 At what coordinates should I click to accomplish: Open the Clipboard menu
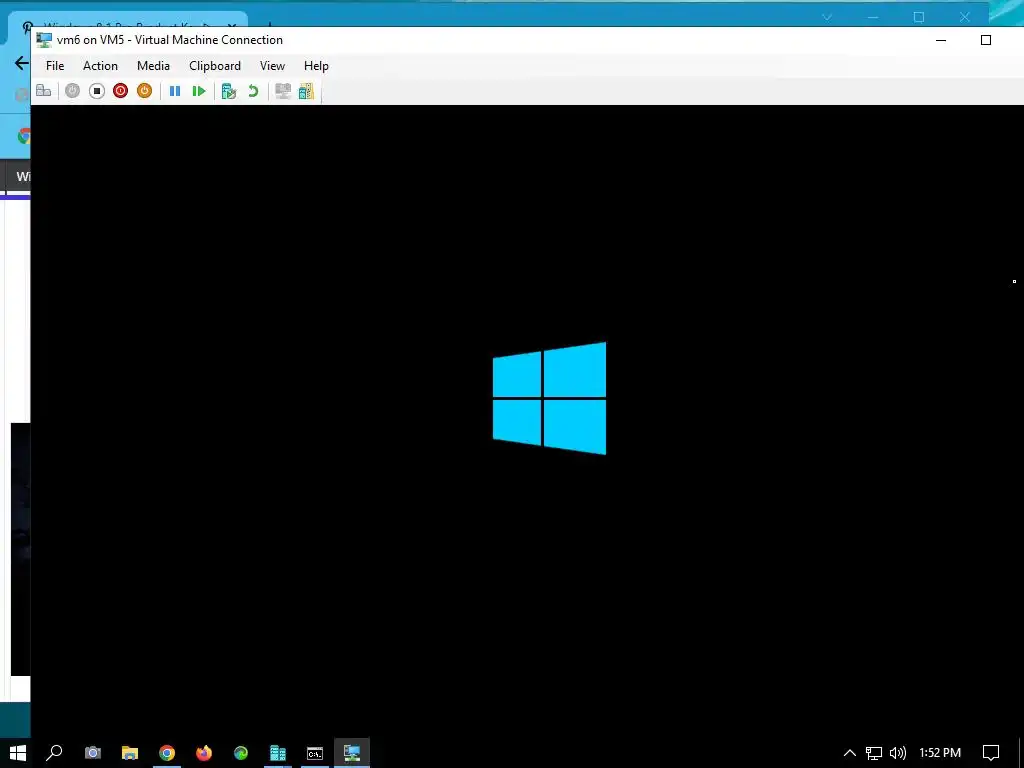click(x=215, y=66)
